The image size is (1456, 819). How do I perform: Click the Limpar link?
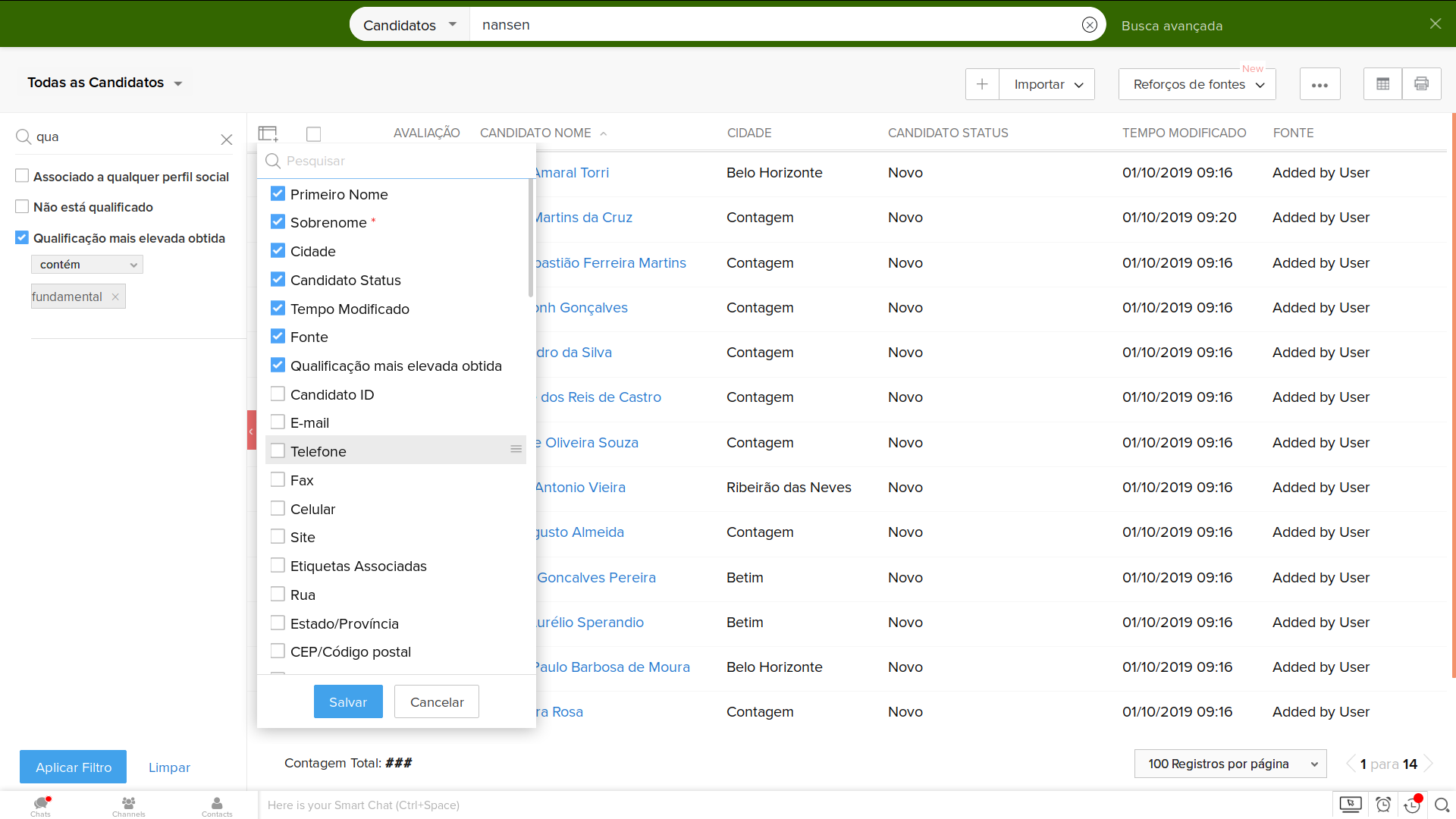[169, 767]
